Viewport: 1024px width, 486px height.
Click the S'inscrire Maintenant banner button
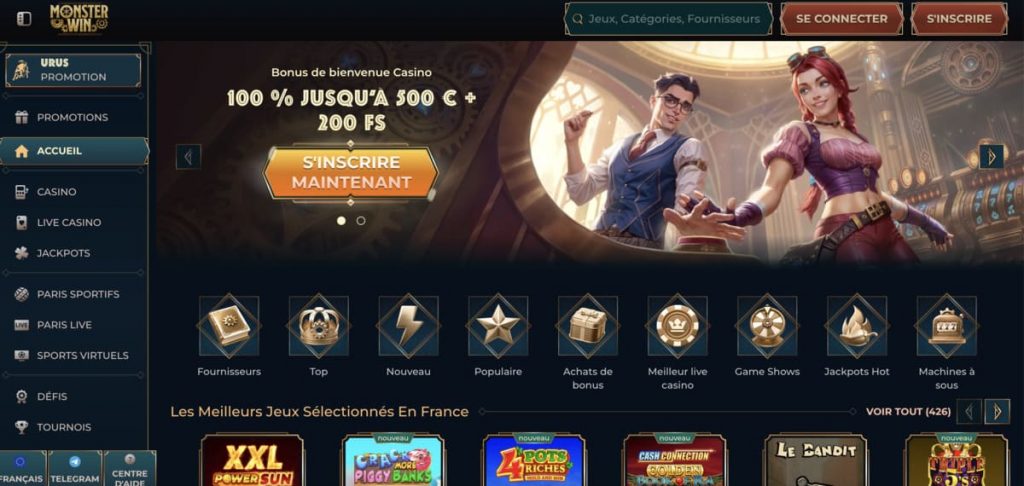[351, 172]
